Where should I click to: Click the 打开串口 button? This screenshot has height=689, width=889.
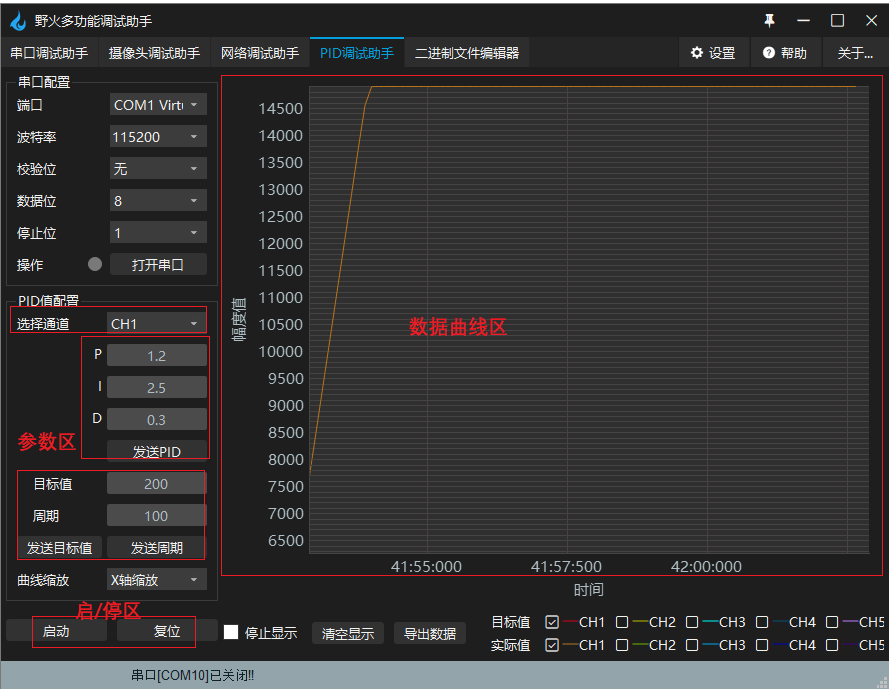158,265
